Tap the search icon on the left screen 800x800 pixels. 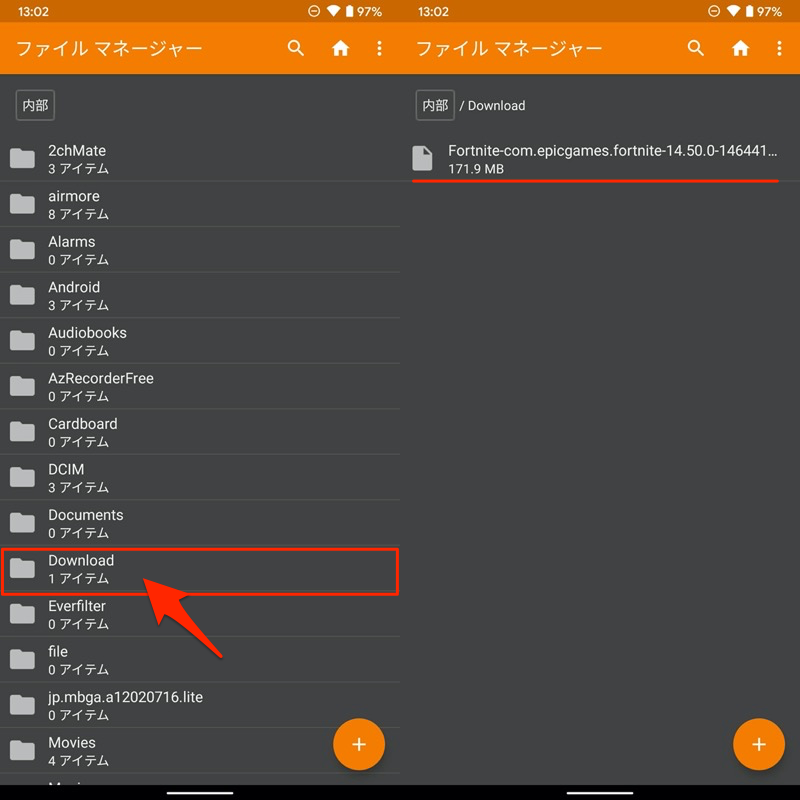295,48
